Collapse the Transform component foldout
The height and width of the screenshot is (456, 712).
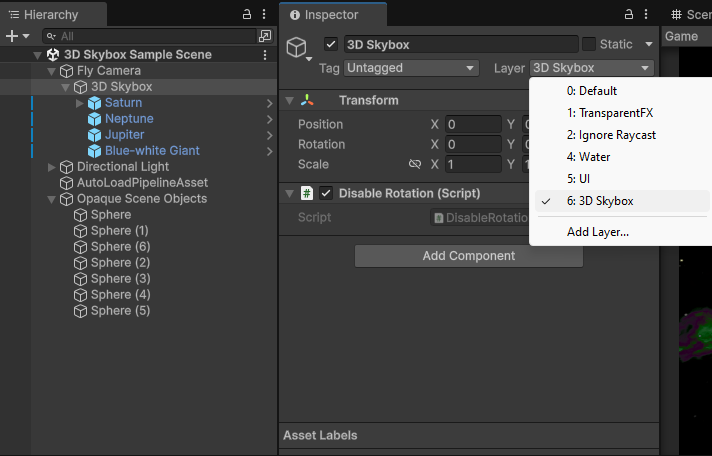click(x=289, y=101)
